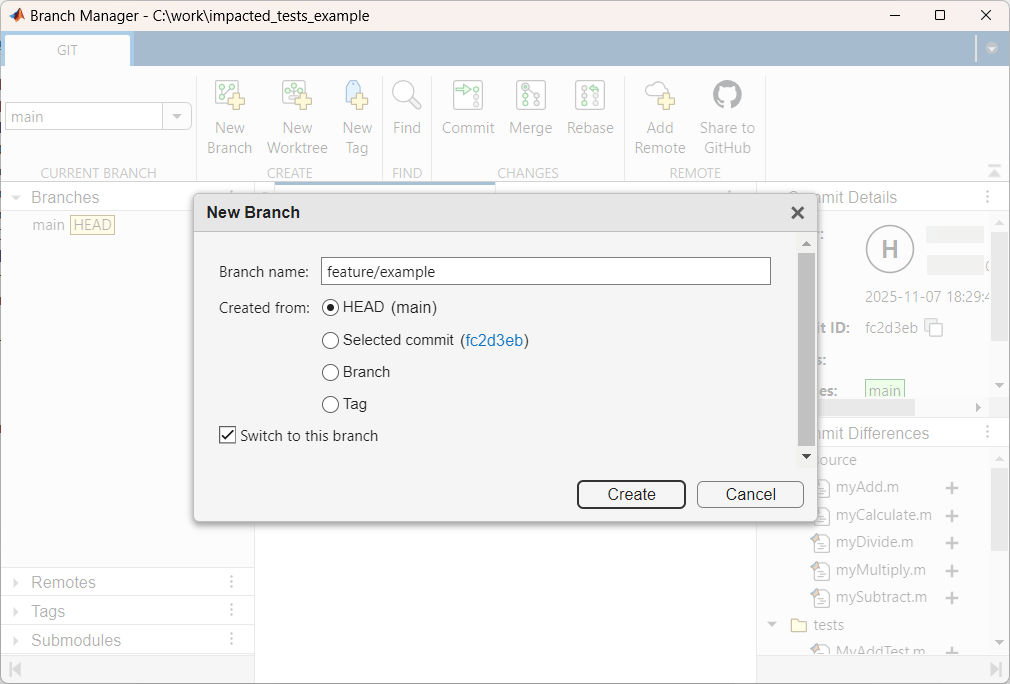Image resolution: width=1010 pixels, height=684 pixels.
Task: Choose Selected commit as creation source
Action: [x=330, y=340]
